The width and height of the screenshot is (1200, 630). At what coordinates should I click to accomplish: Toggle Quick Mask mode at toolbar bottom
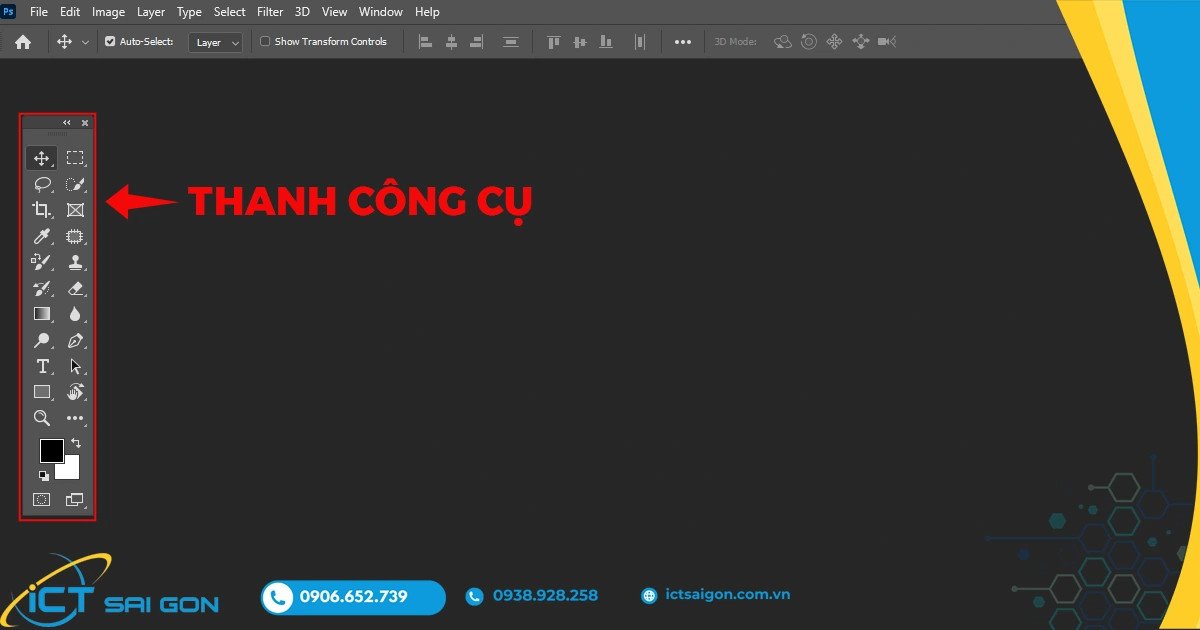click(41, 498)
